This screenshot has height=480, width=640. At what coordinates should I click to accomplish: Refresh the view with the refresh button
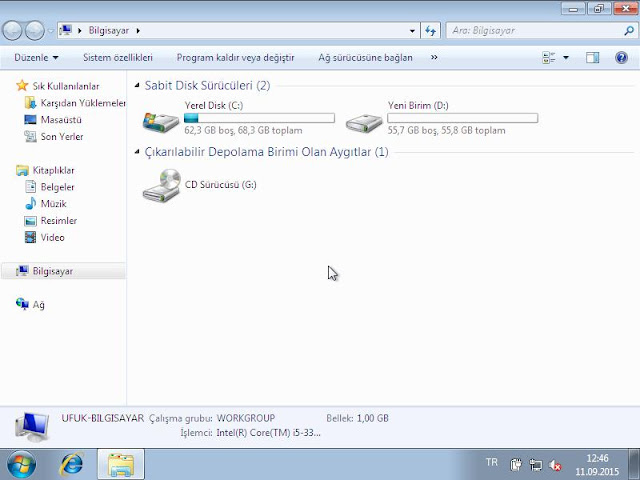coord(431,31)
